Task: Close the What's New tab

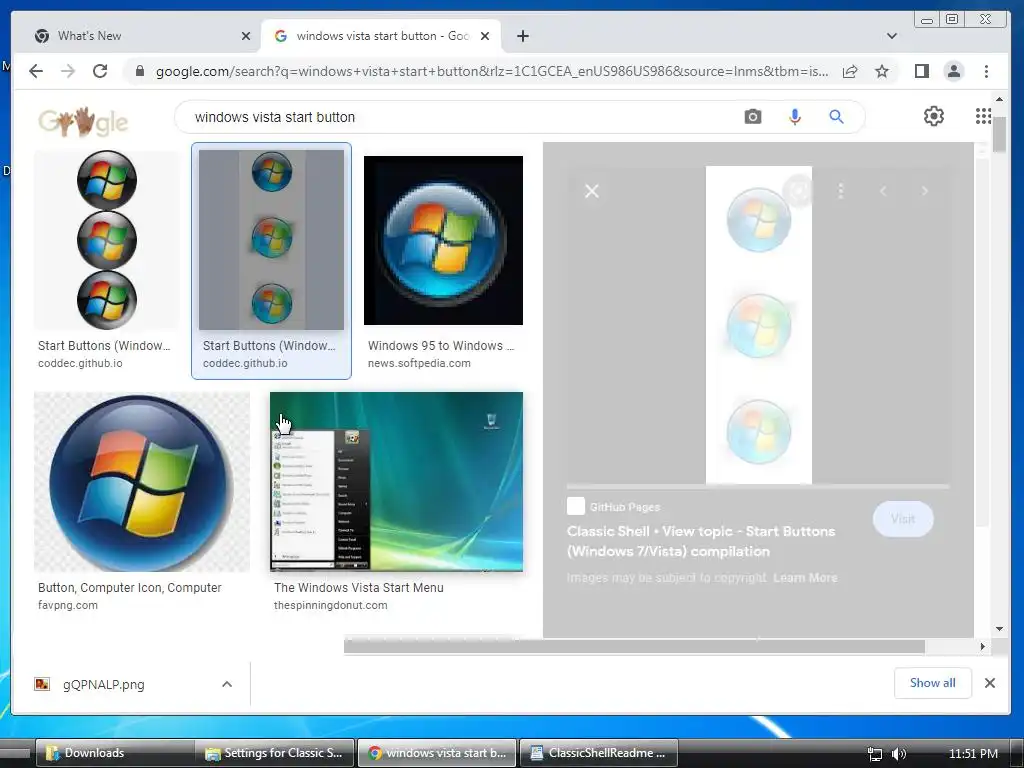Action: tap(246, 36)
